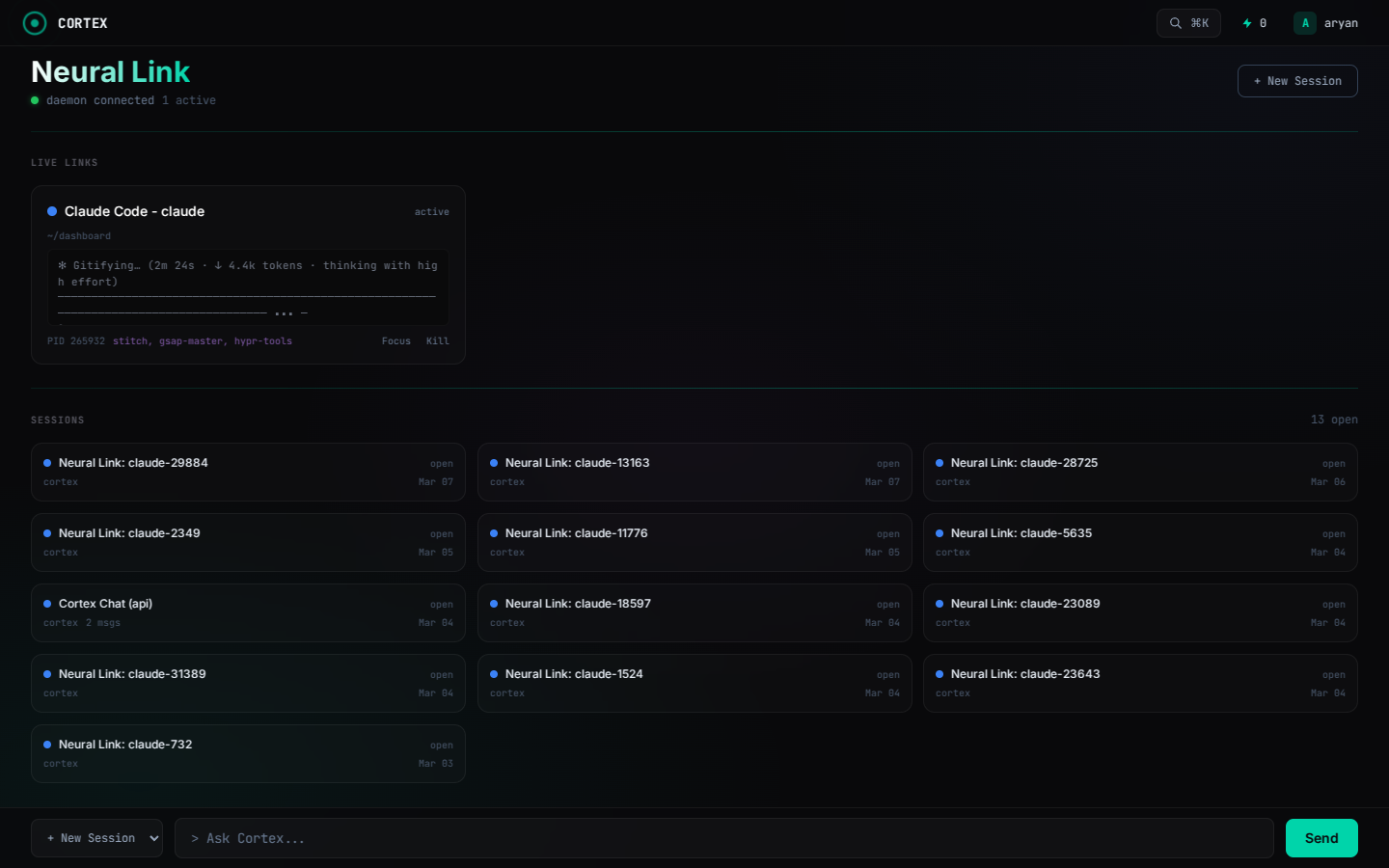Click the stitch skill tag
Image resolution: width=1389 pixels, height=868 pixels.
pyautogui.click(x=130, y=341)
